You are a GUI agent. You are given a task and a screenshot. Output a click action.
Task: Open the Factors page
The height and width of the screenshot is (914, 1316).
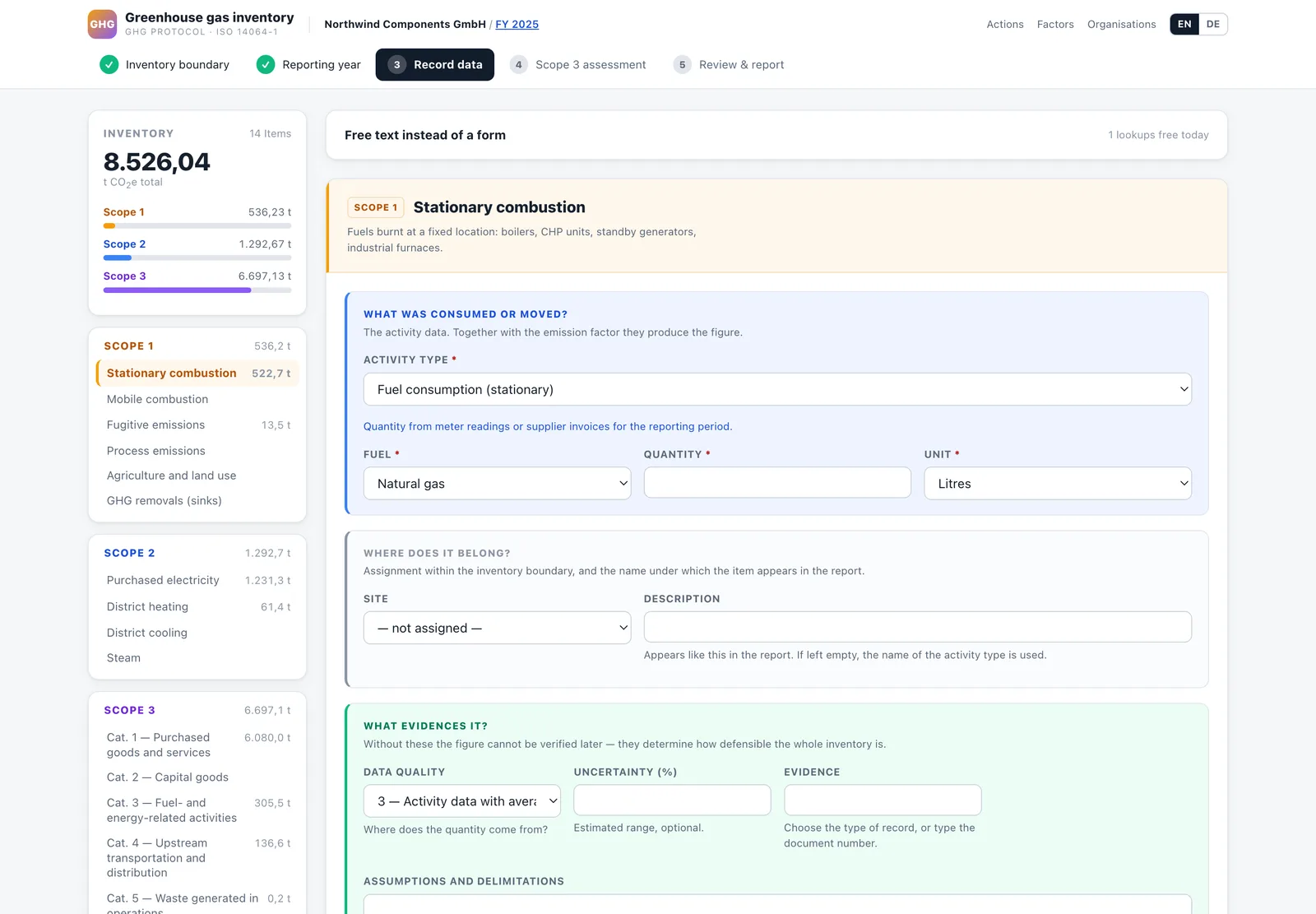tap(1055, 24)
